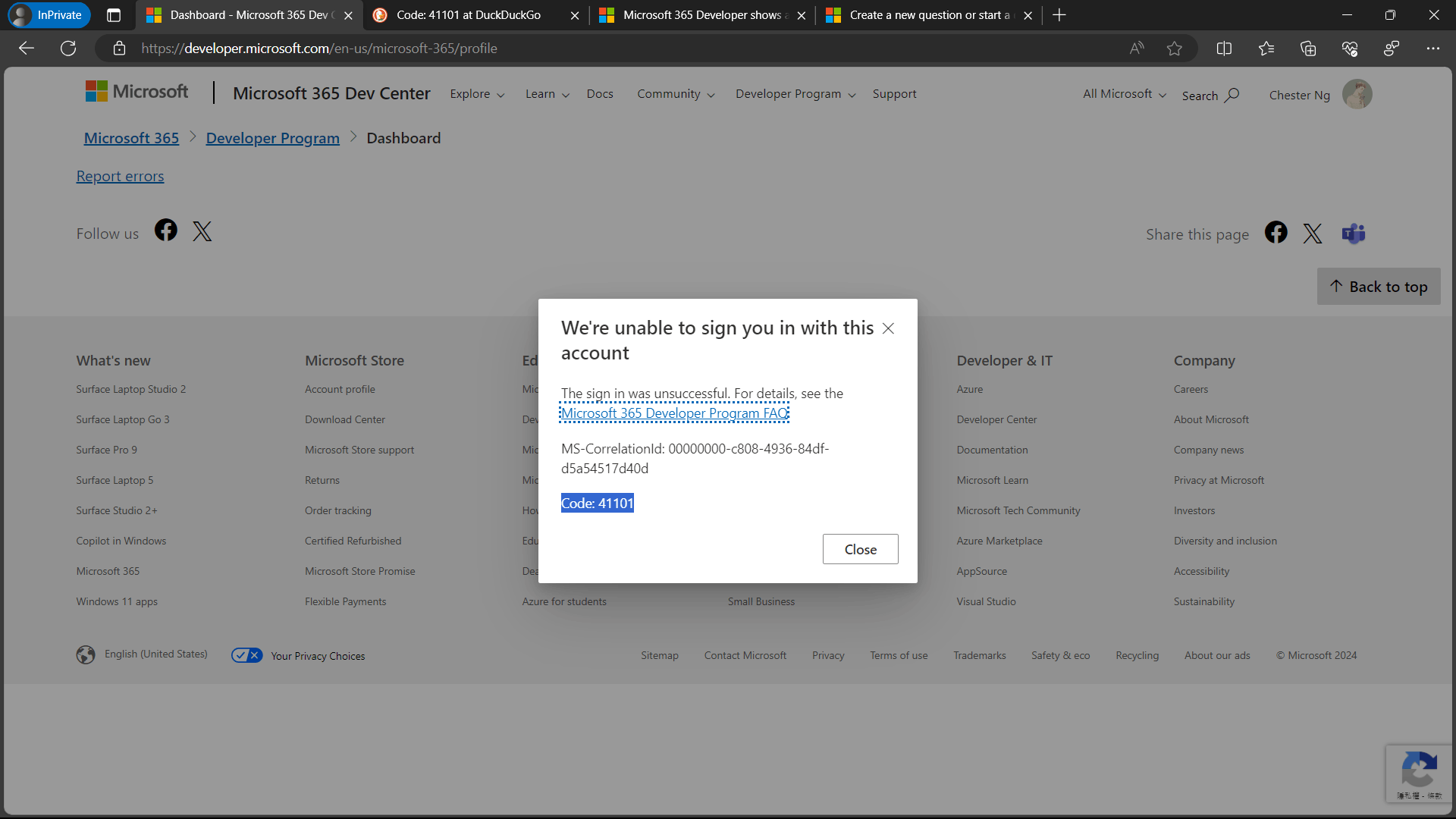Open the Support menu item
This screenshot has width=1456, height=819.
point(894,94)
